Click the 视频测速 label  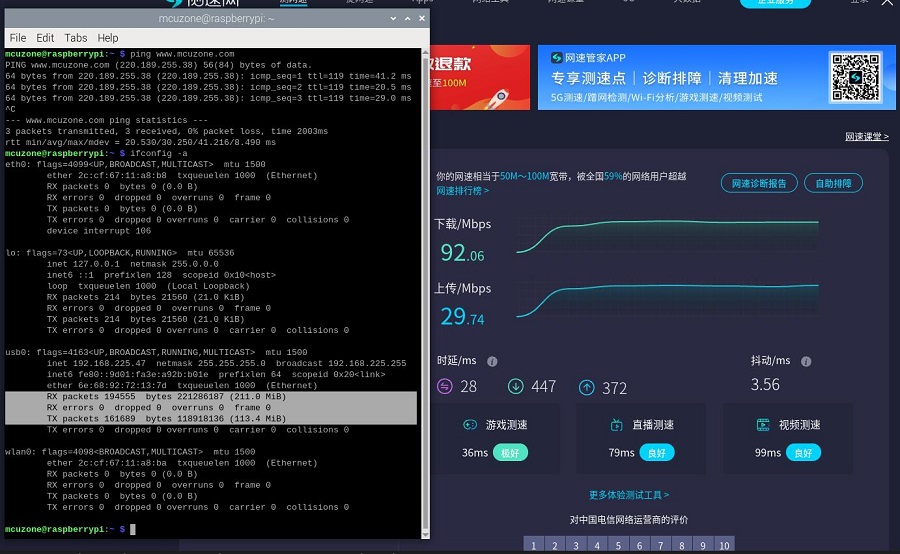pyautogui.click(x=800, y=425)
